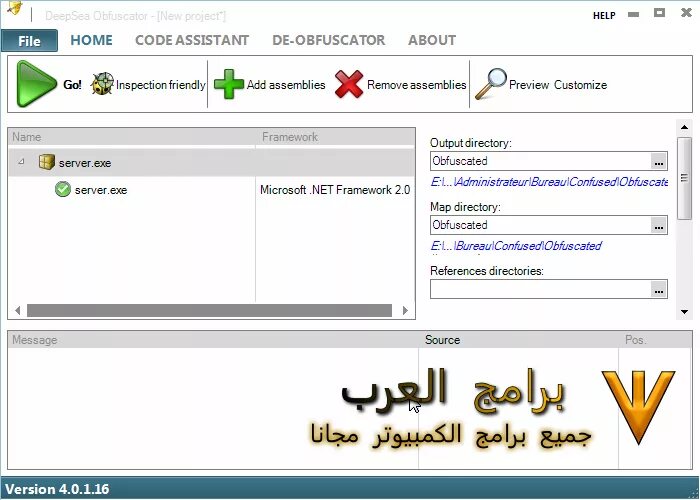Click the assemblies list horizontal scrollbar thumb
700x500 pixels.
pyautogui.click(x=209, y=310)
